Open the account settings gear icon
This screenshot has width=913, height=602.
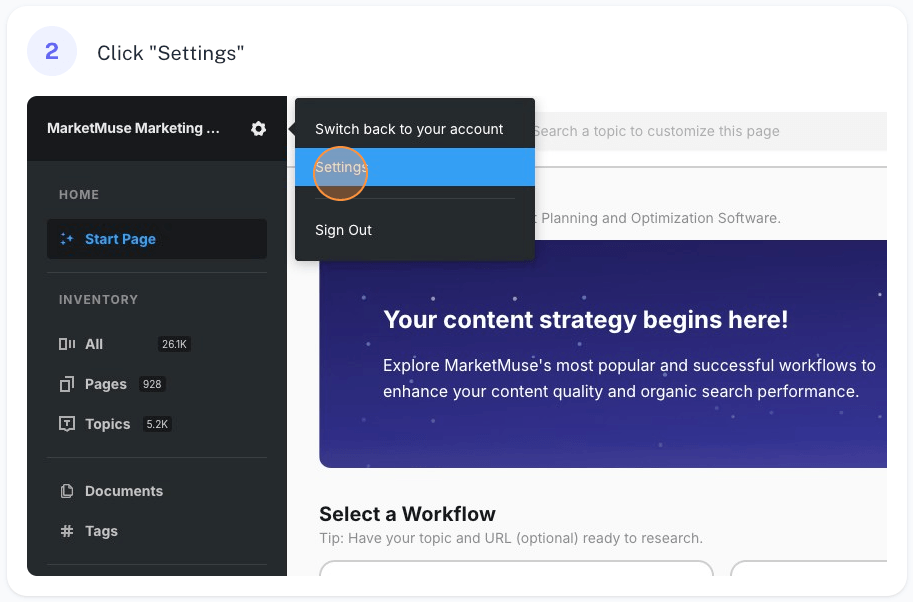pyautogui.click(x=258, y=129)
